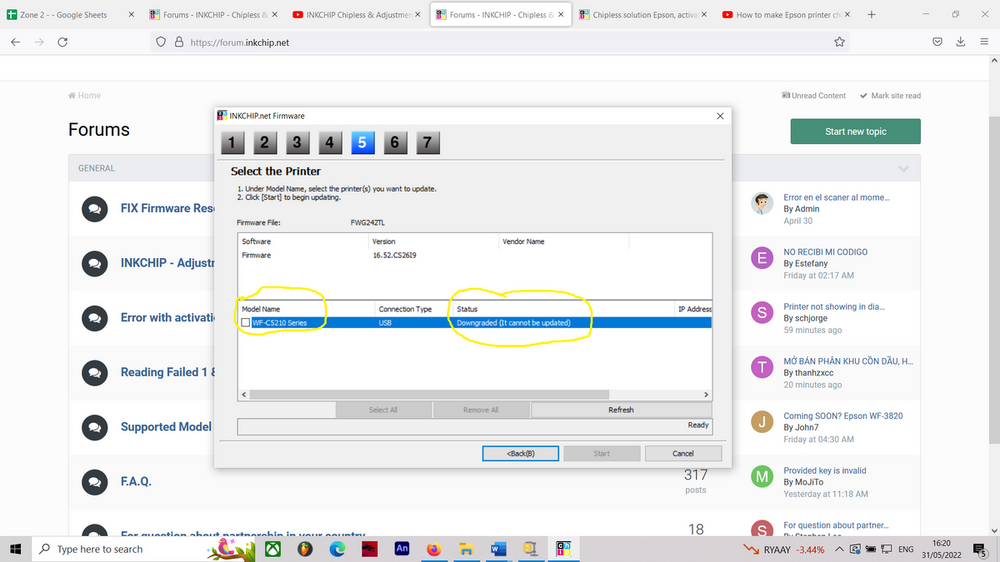The image size is (1000, 562).
Task: Open INKCHIP app icon on taskbar
Action: tap(563, 549)
